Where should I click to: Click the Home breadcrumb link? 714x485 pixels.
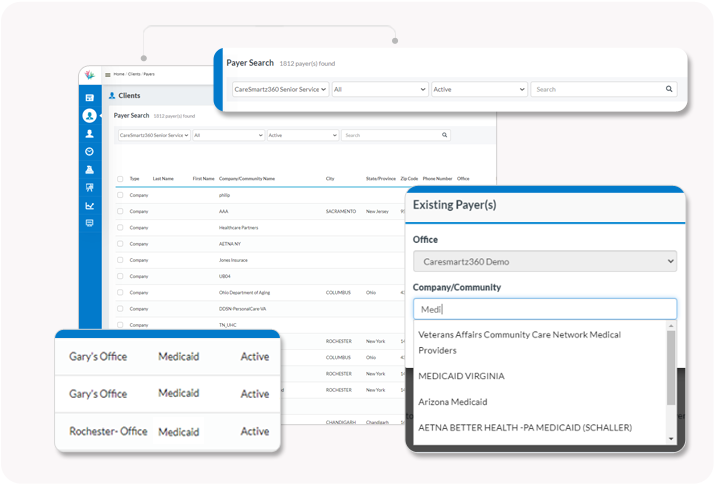(x=119, y=74)
